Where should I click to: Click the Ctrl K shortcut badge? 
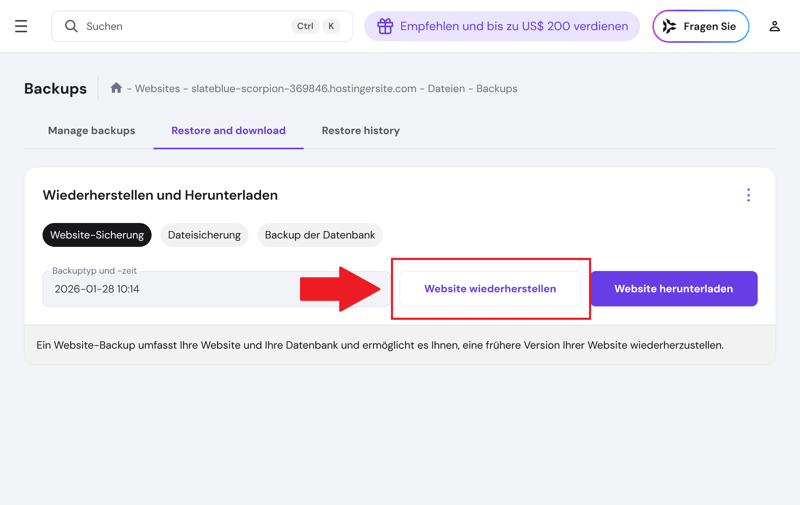coord(316,27)
